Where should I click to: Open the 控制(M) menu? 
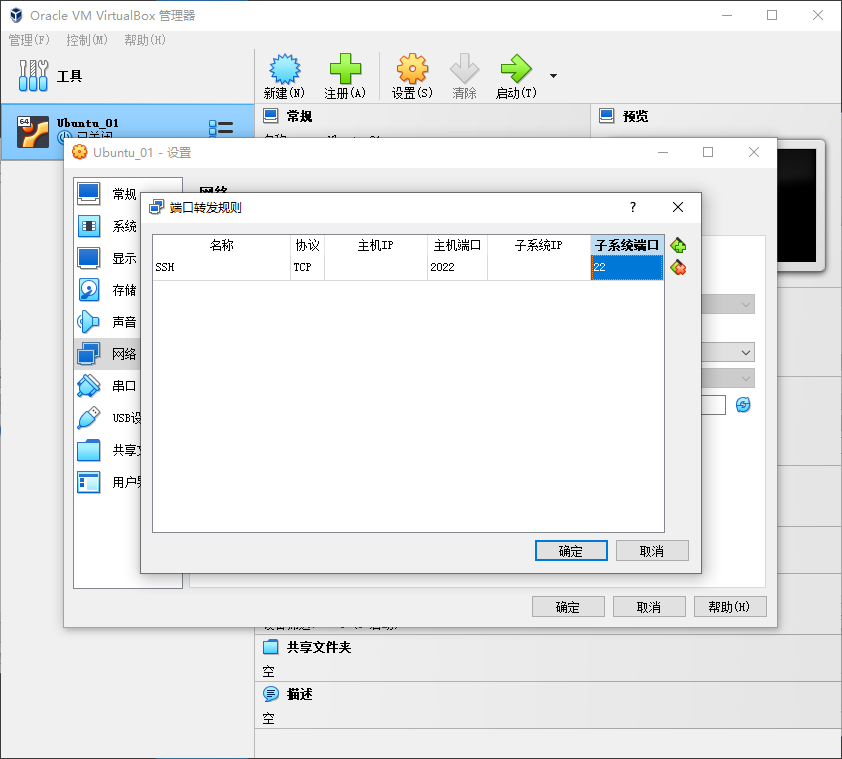point(86,40)
